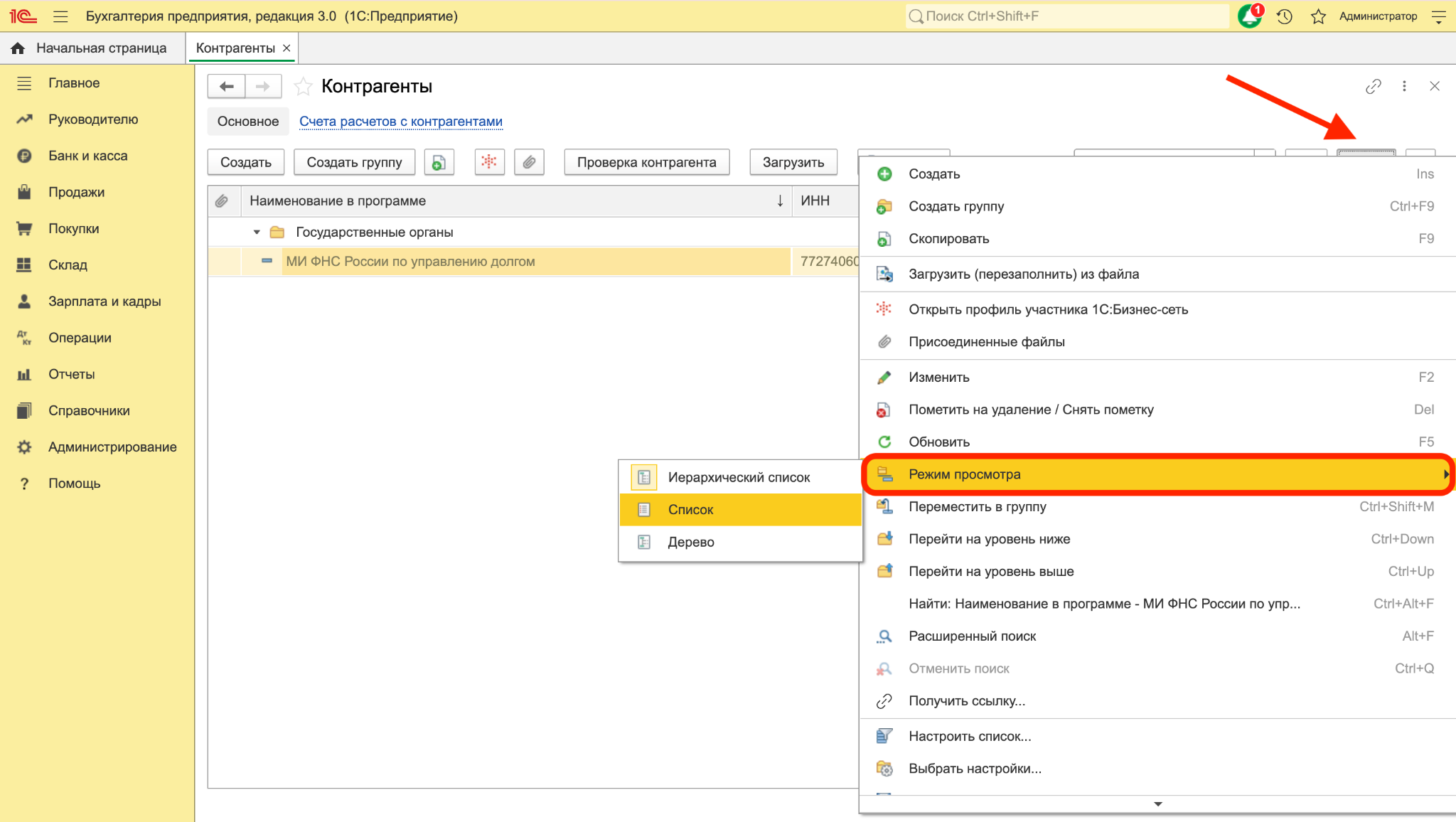Open favorites star in top bar
The width and height of the screenshot is (1456, 822).
click(1318, 16)
